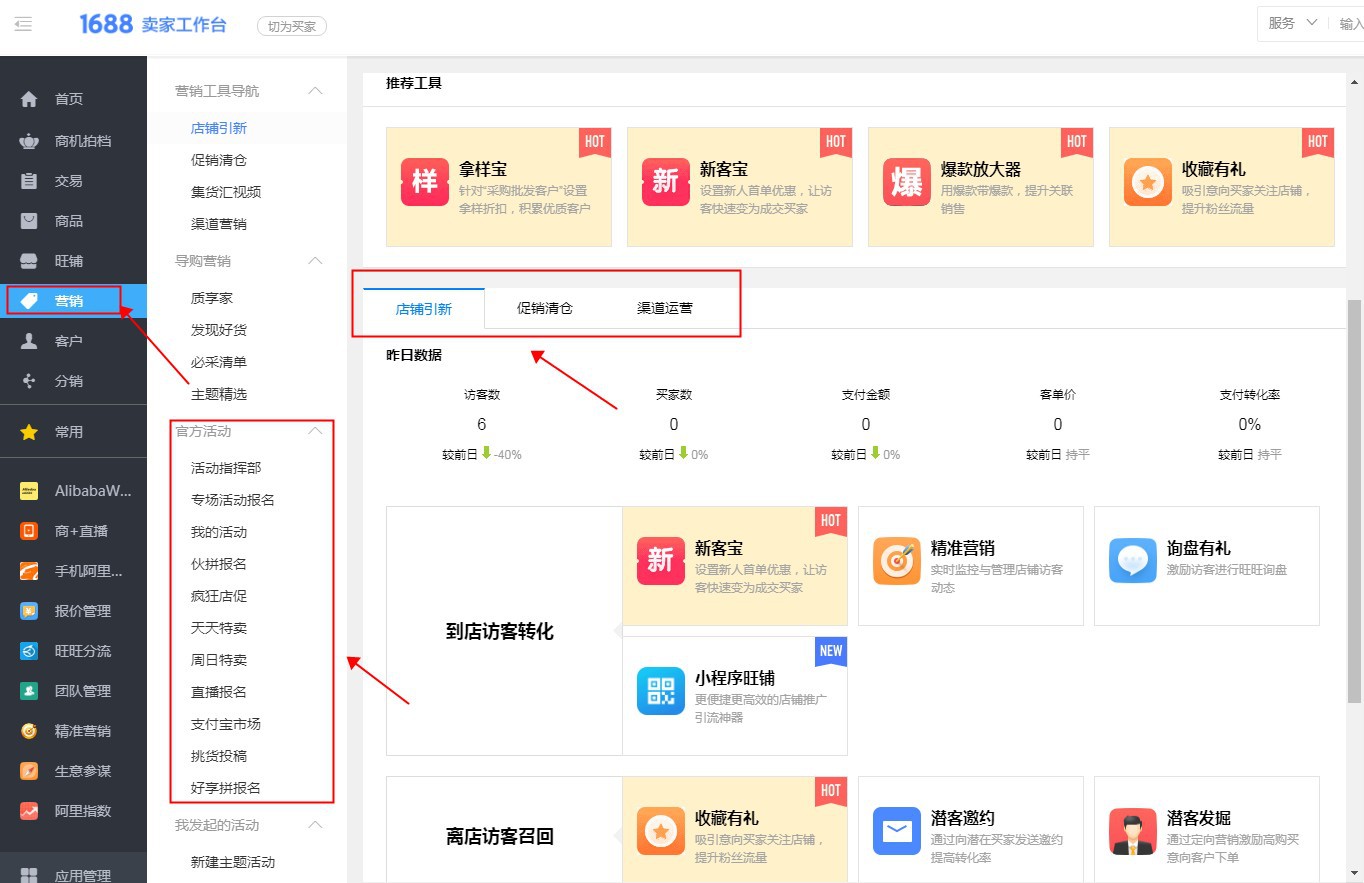Image resolution: width=1364 pixels, height=883 pixels.
Task: Click the page vertical scrollbar
Action: [x=1355, y=500]
